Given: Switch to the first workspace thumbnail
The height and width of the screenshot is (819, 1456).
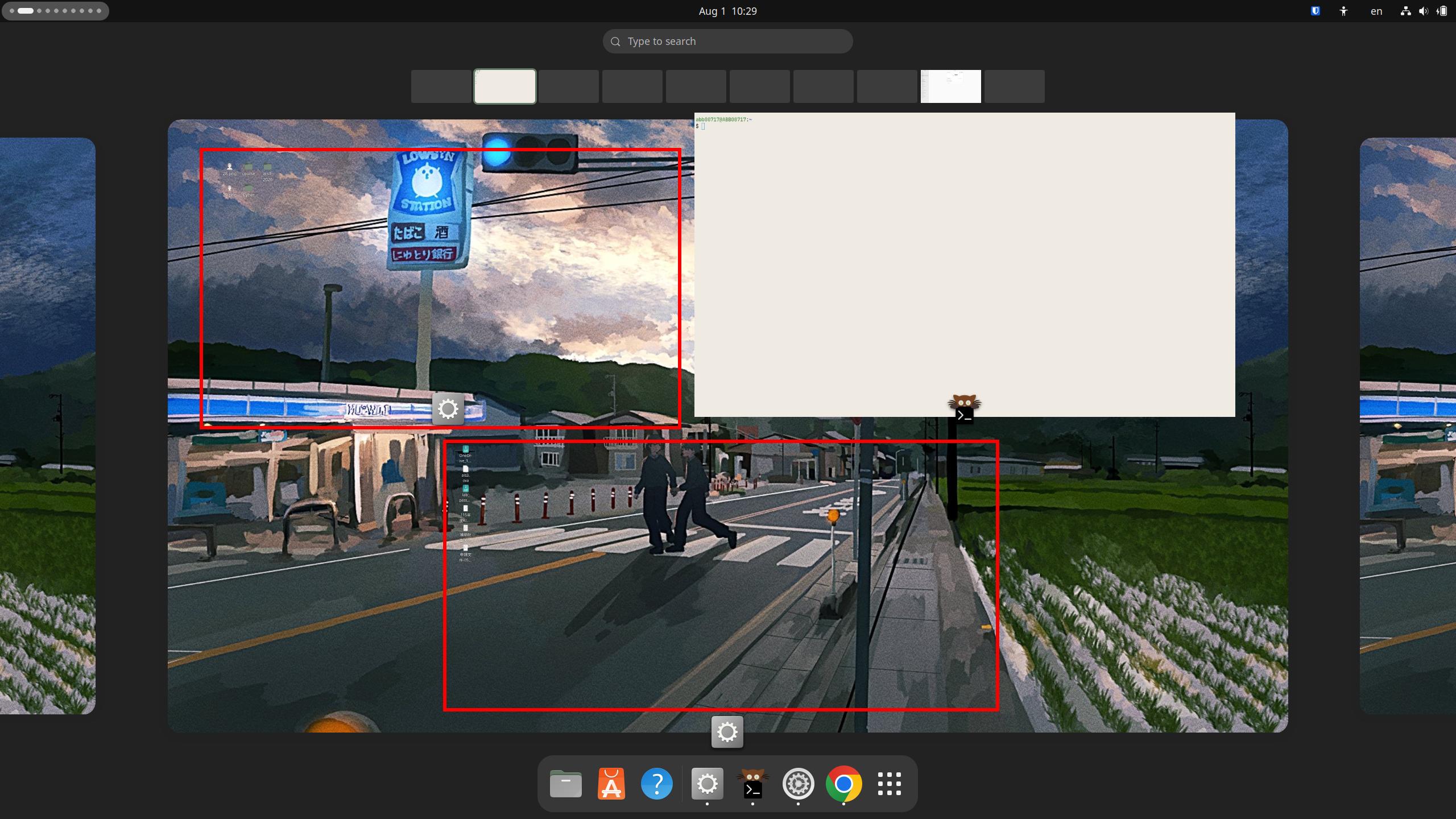Looking at the screenshot, I should (441, 86).
